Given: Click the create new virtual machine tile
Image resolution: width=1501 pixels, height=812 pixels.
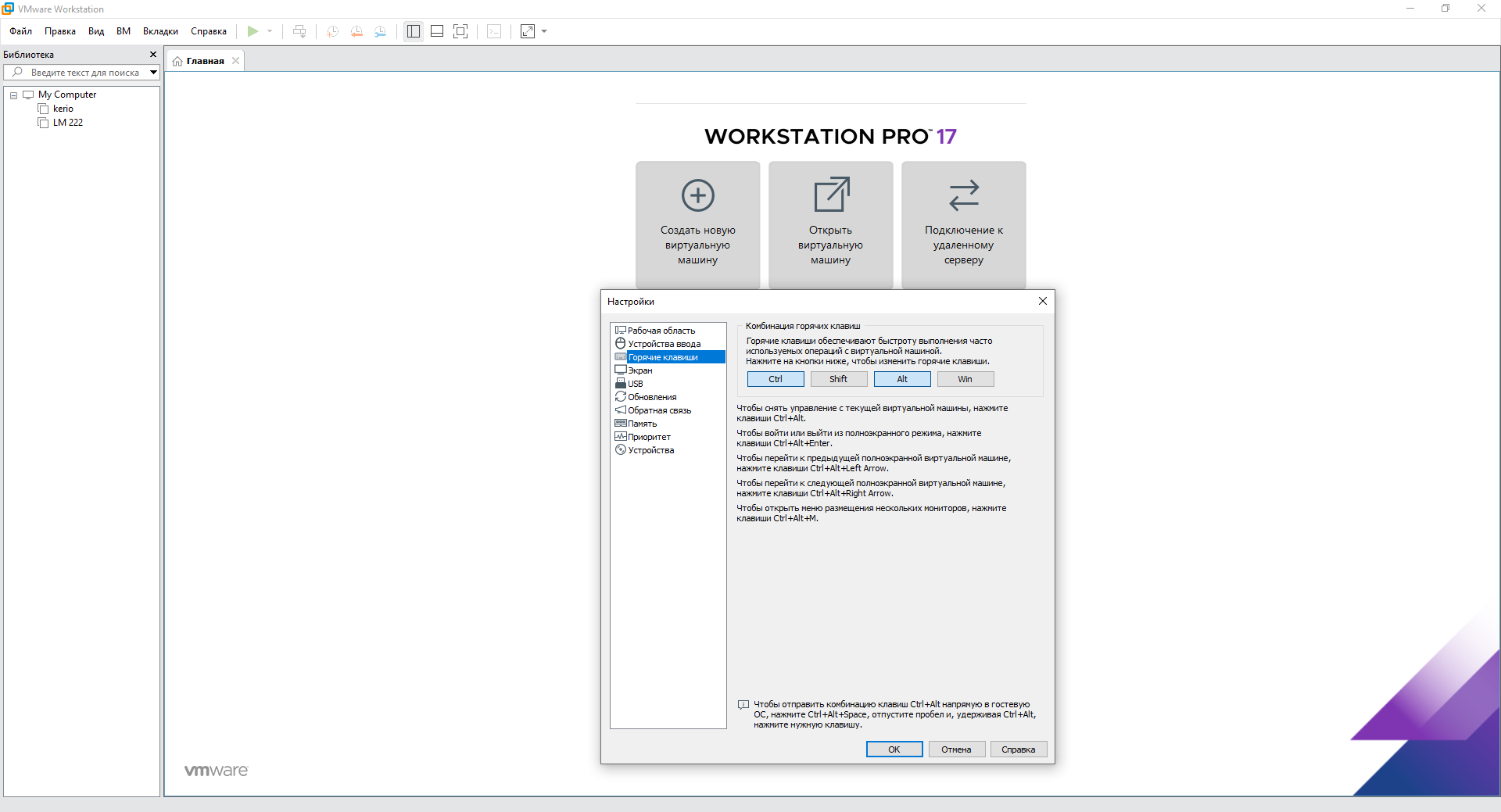Looking at the screenshot, I should coord(697,224).
